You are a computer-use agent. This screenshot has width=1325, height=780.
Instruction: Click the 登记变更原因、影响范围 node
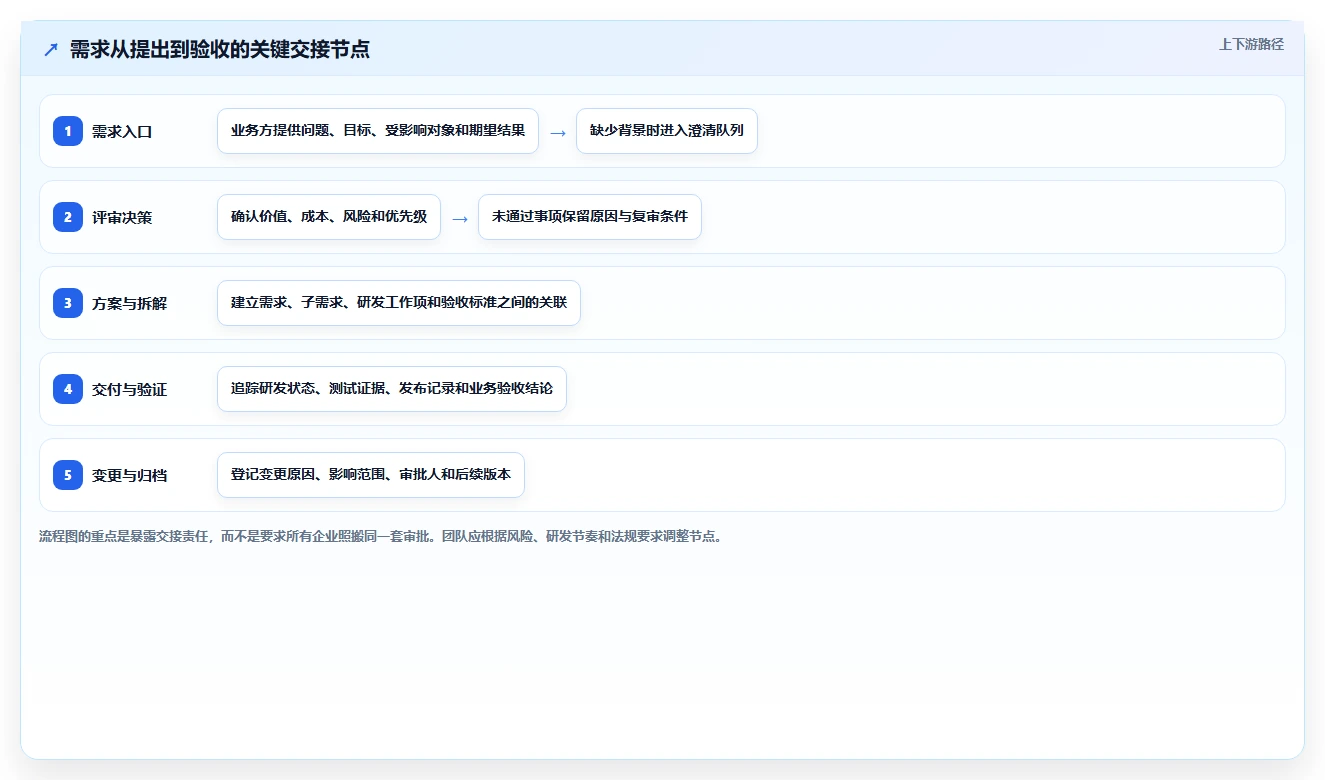pos(371,475)
